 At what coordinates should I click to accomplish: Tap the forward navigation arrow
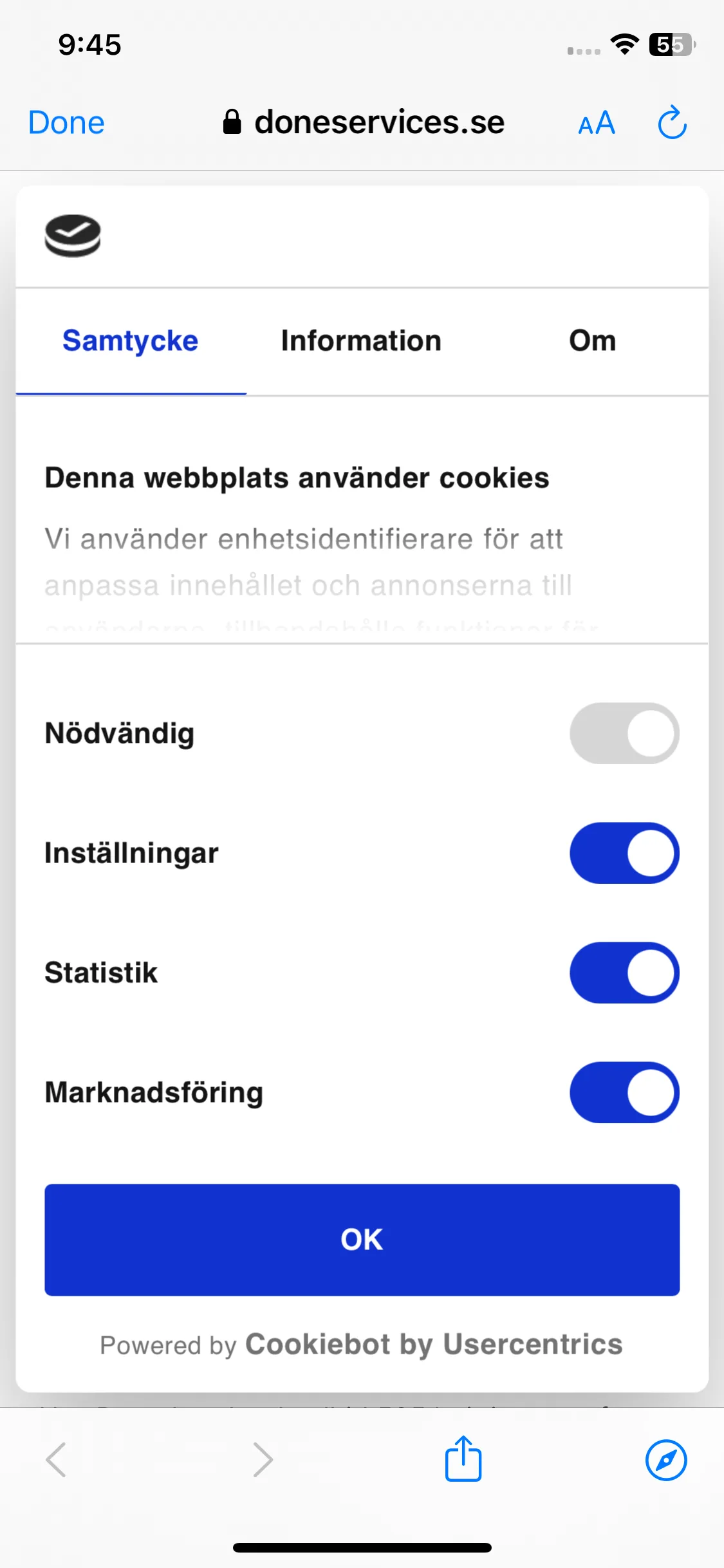[x=263, y=1459]
